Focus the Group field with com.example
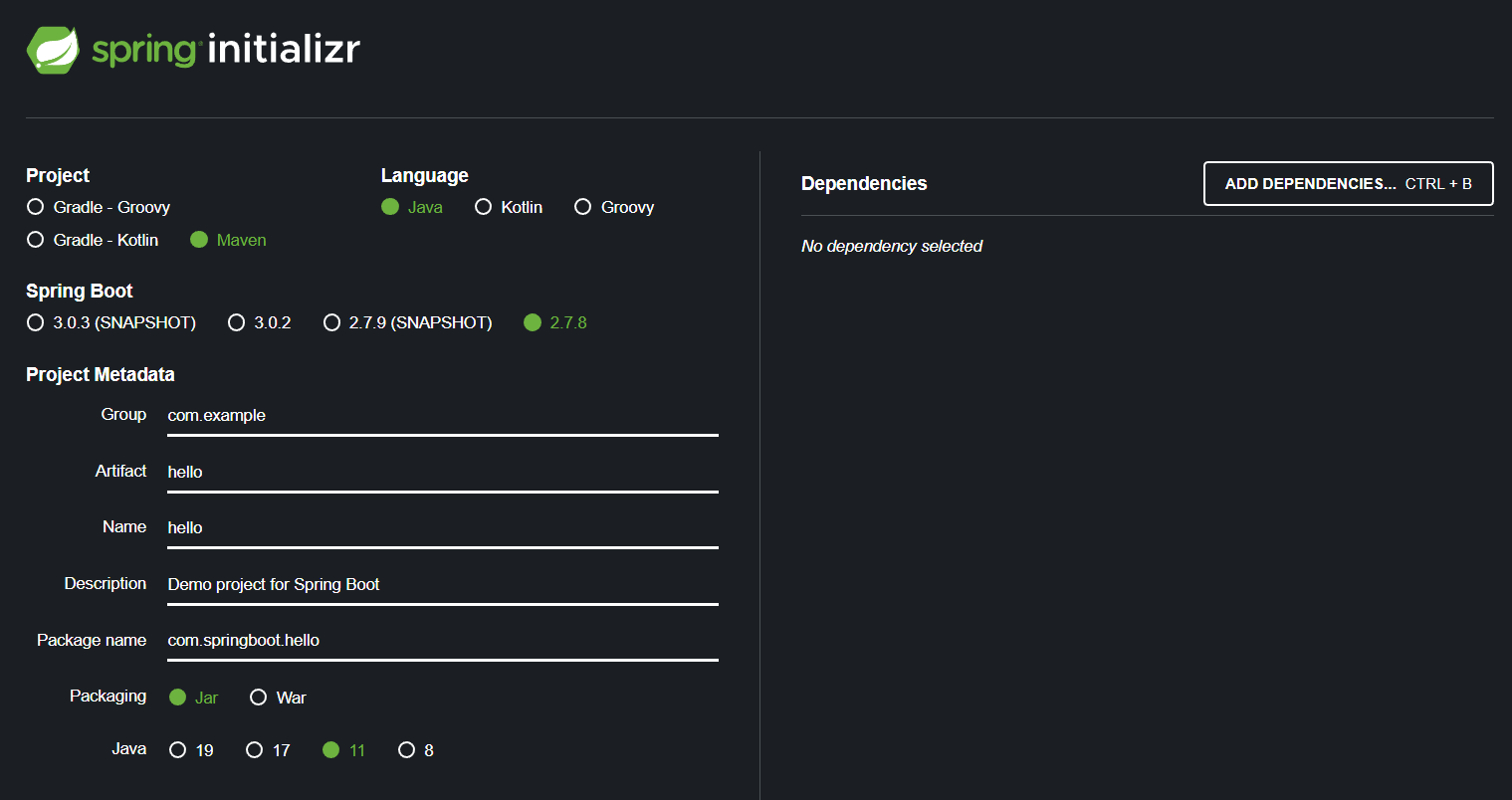This screenshot has width=1512, height=800. pos(443,416)
